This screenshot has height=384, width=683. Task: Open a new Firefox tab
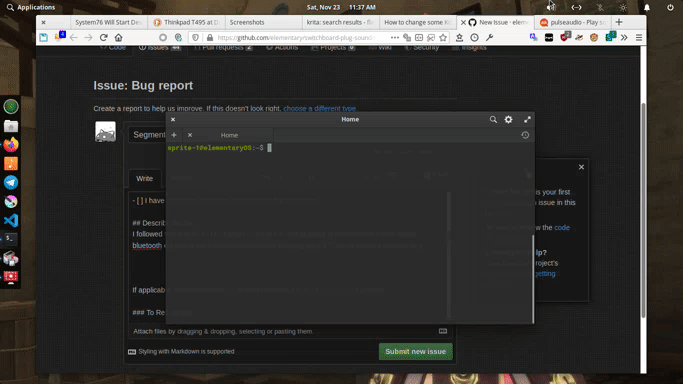[x=619, y=22]
